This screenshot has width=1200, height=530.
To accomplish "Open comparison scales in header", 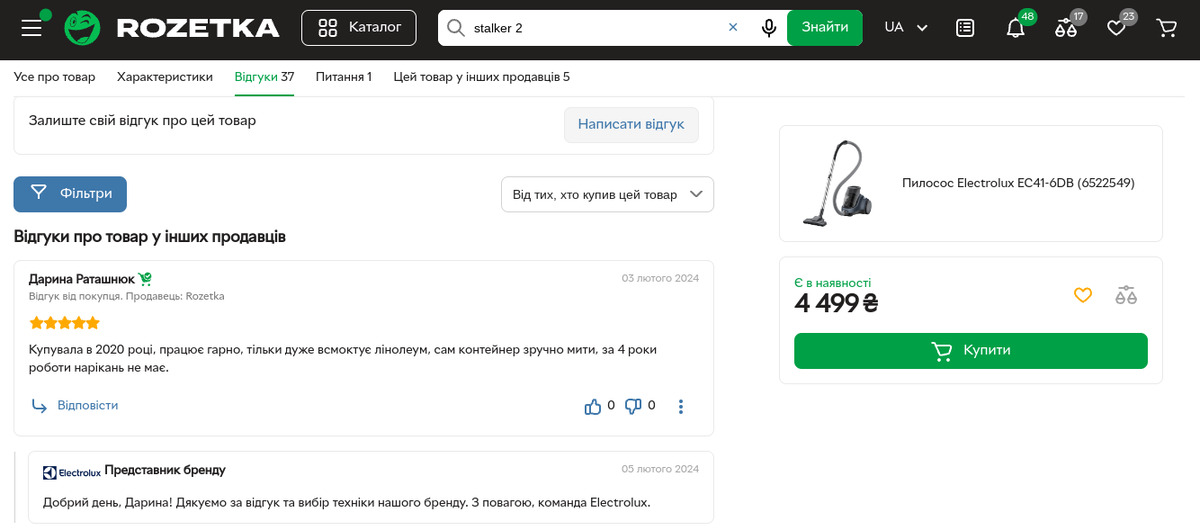I will coord(1066,28).
